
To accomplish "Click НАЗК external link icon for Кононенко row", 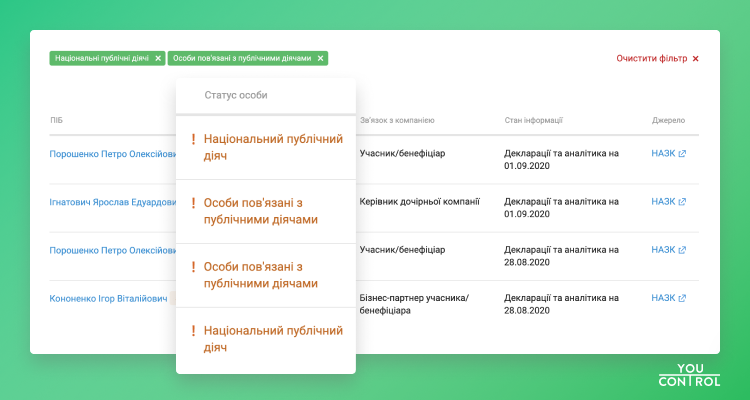I will [x=682, y=298].
